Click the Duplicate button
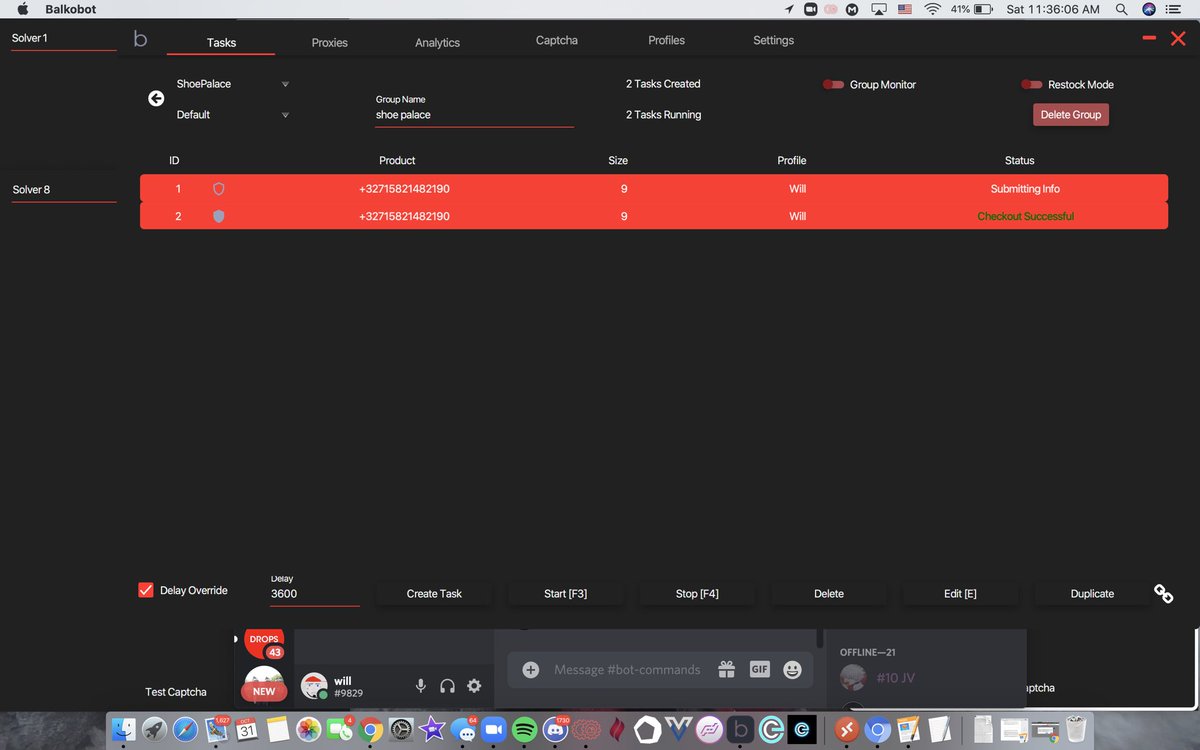 point(1092,593)
